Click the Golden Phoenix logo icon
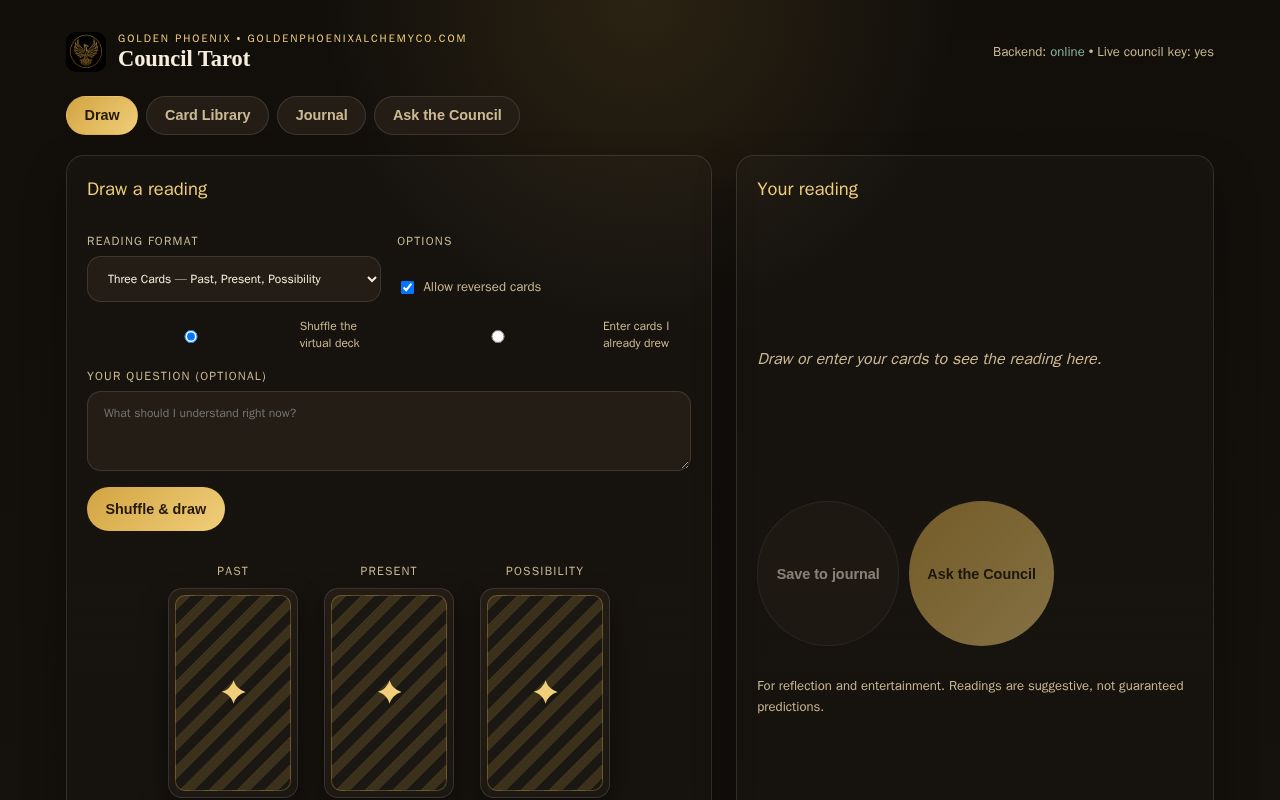 pyautogui.click(x=86, y=52)
